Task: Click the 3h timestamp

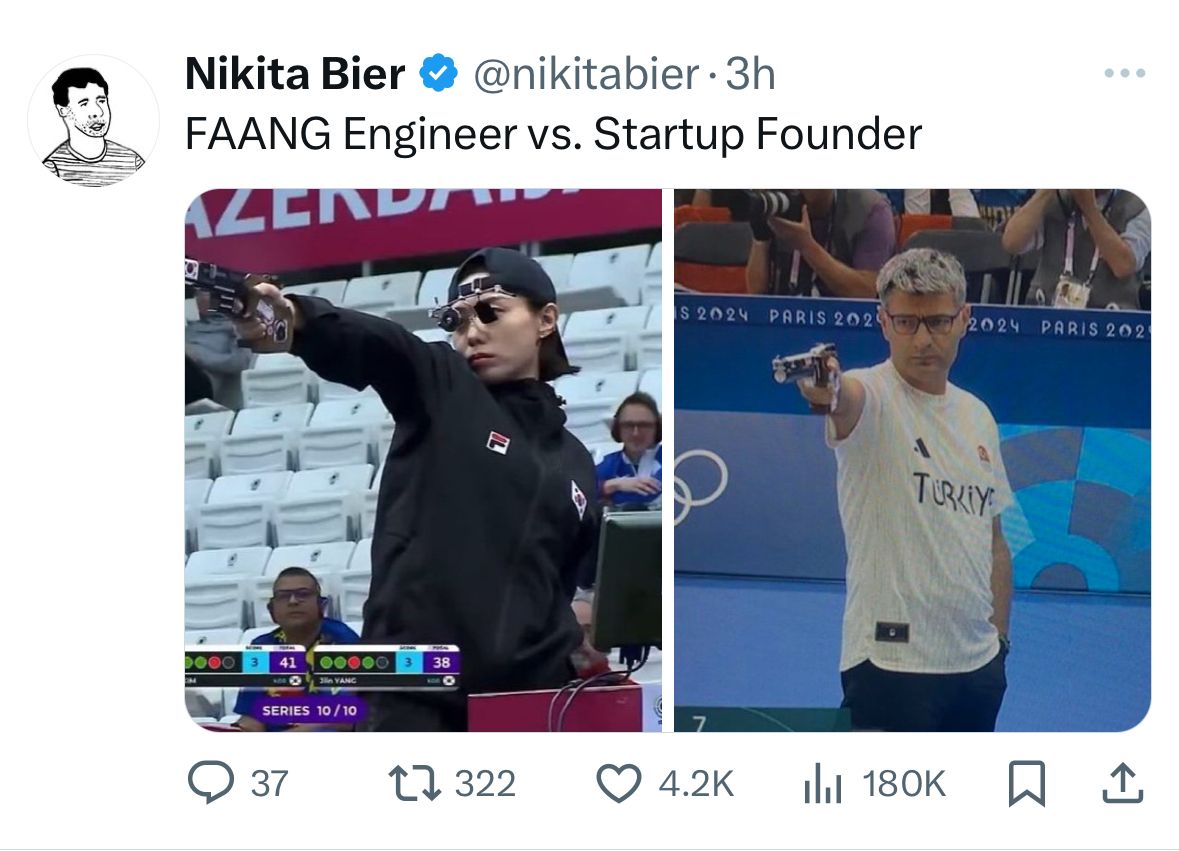Action: point(750,74)
